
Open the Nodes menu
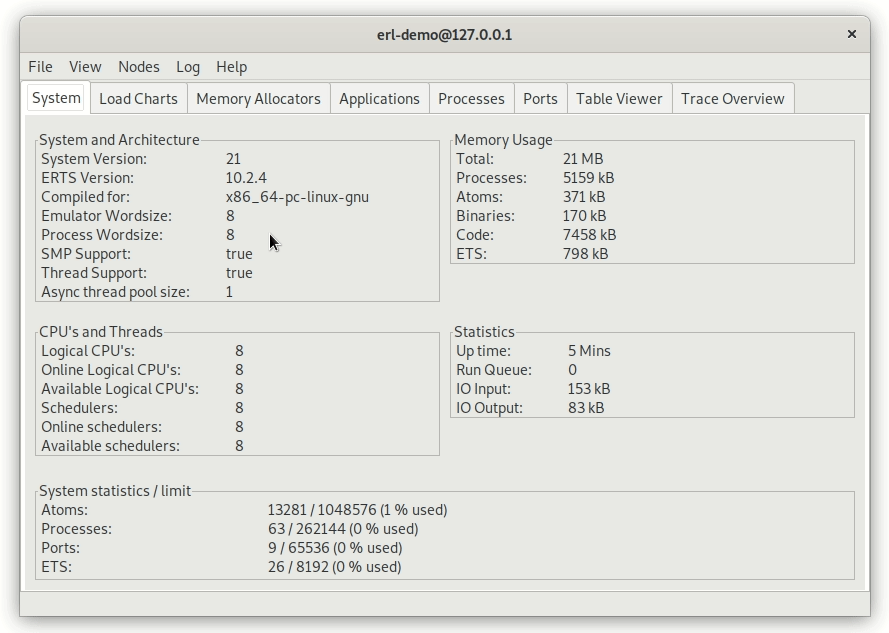click(139, 67)
